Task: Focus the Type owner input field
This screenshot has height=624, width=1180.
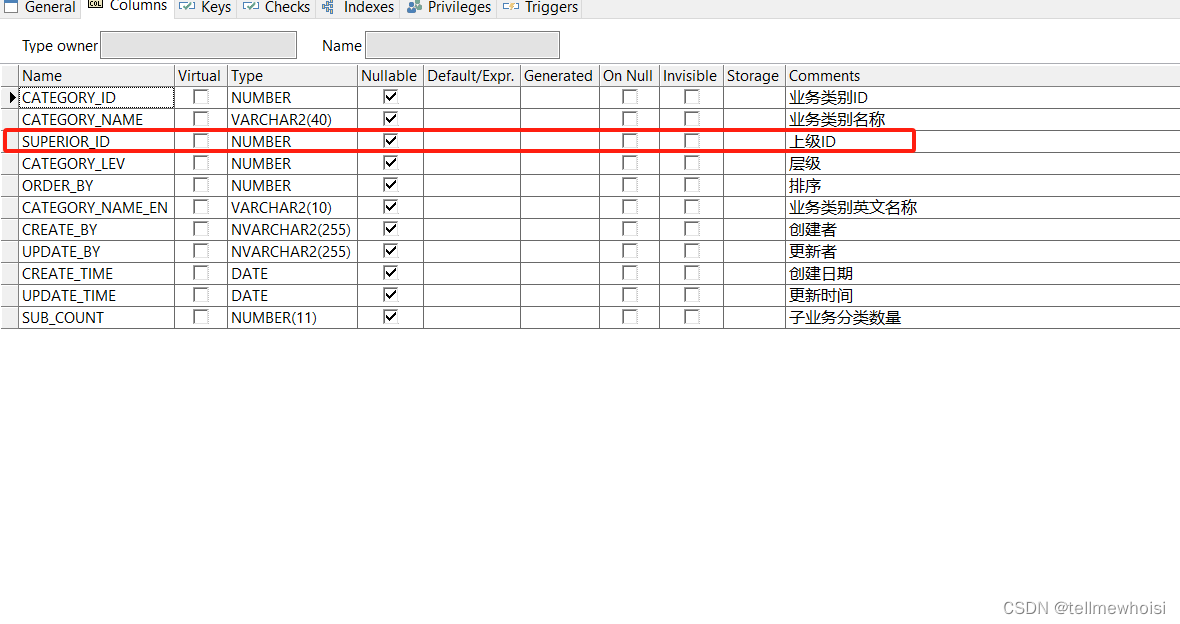Action: (199, 45)
